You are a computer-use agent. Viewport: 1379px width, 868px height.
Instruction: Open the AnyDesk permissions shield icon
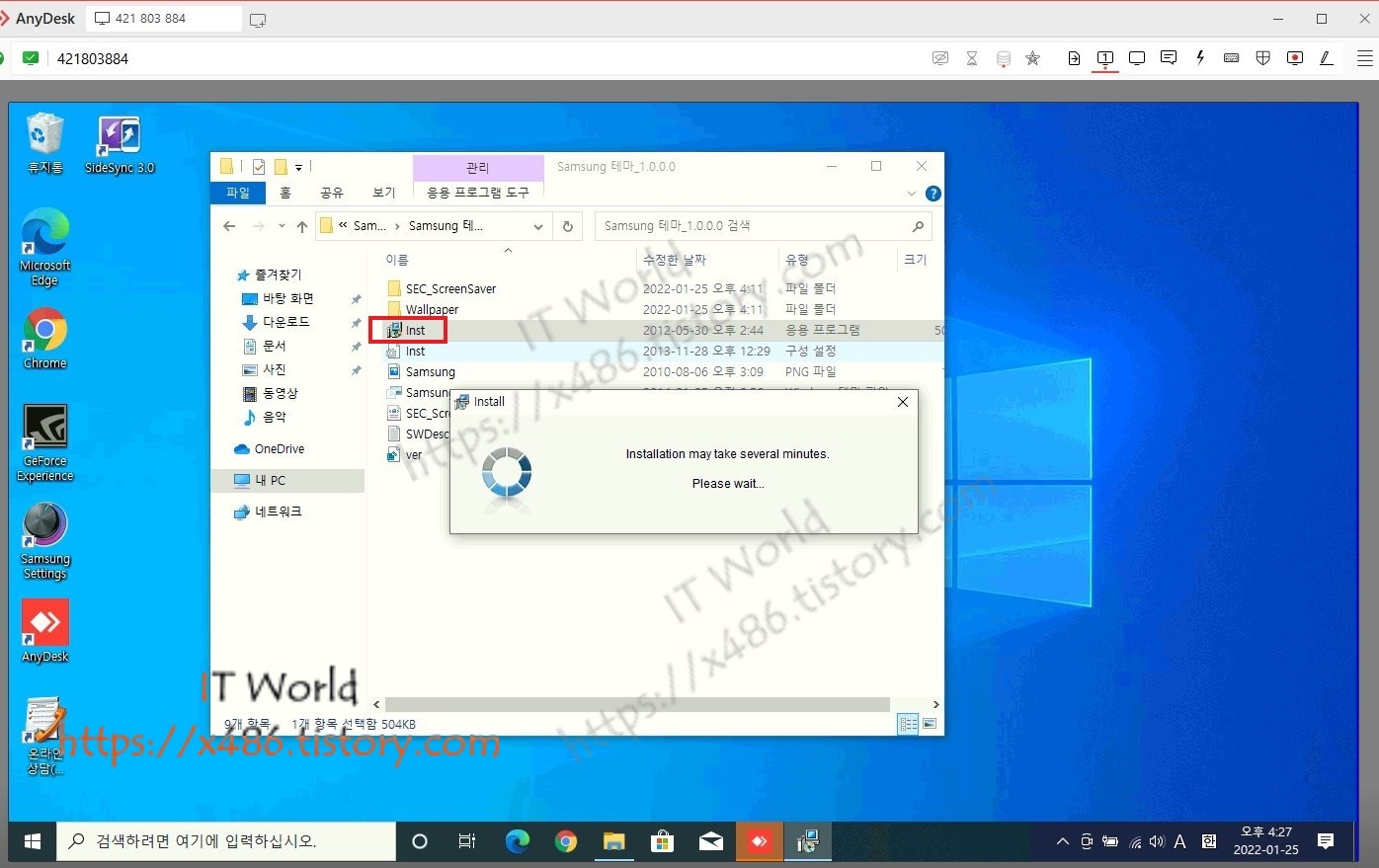pos(1263,58)
